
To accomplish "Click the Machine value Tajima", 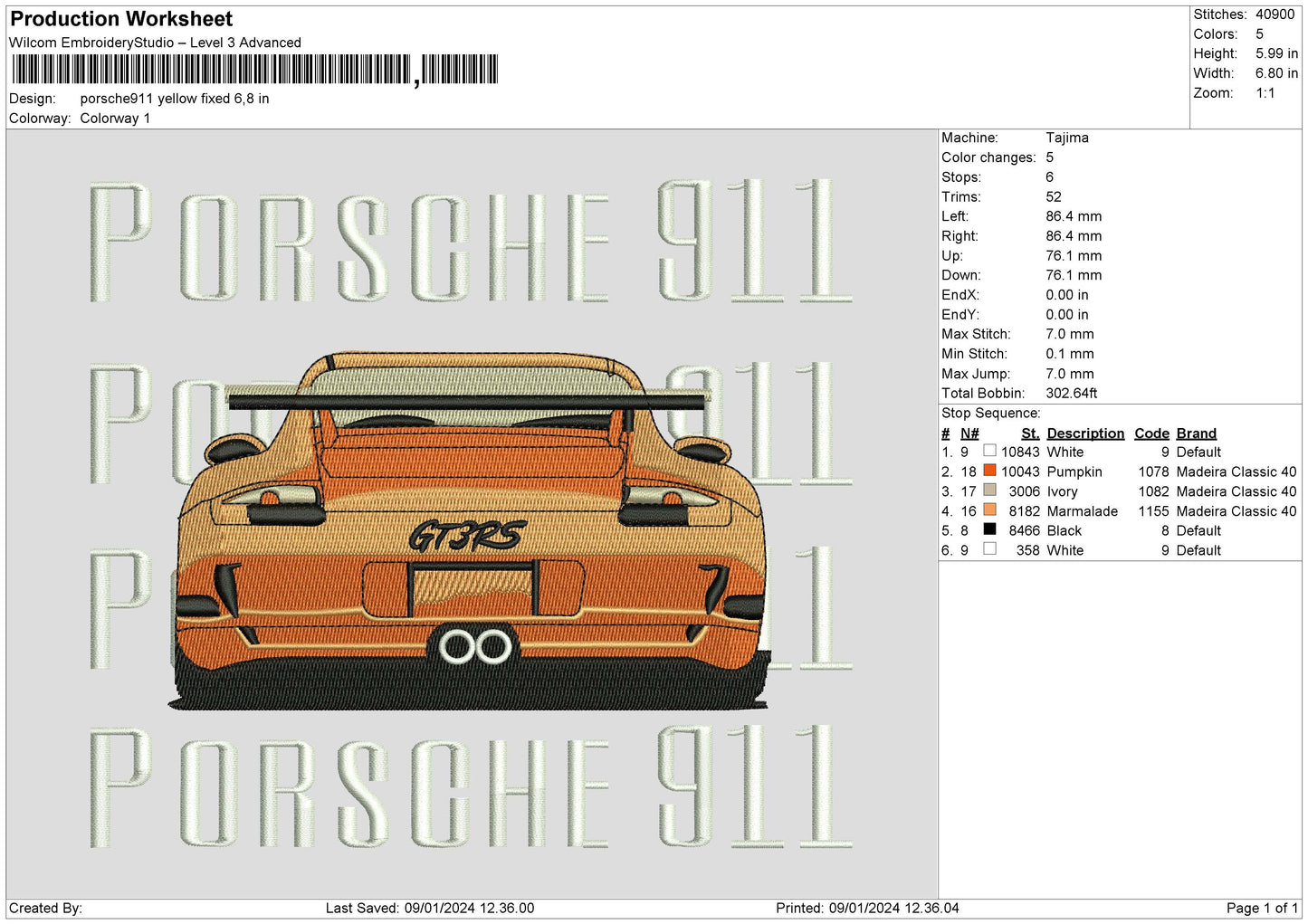I will coord(1067,138).
